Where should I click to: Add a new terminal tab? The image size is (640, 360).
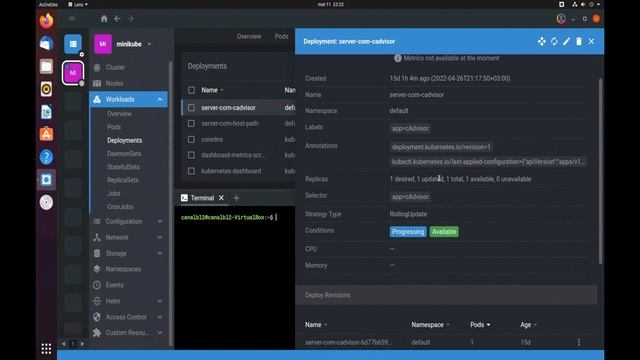236,198
